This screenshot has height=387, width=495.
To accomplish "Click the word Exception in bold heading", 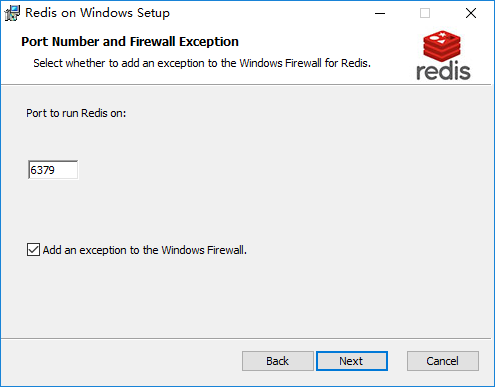I will coord(209,42).
